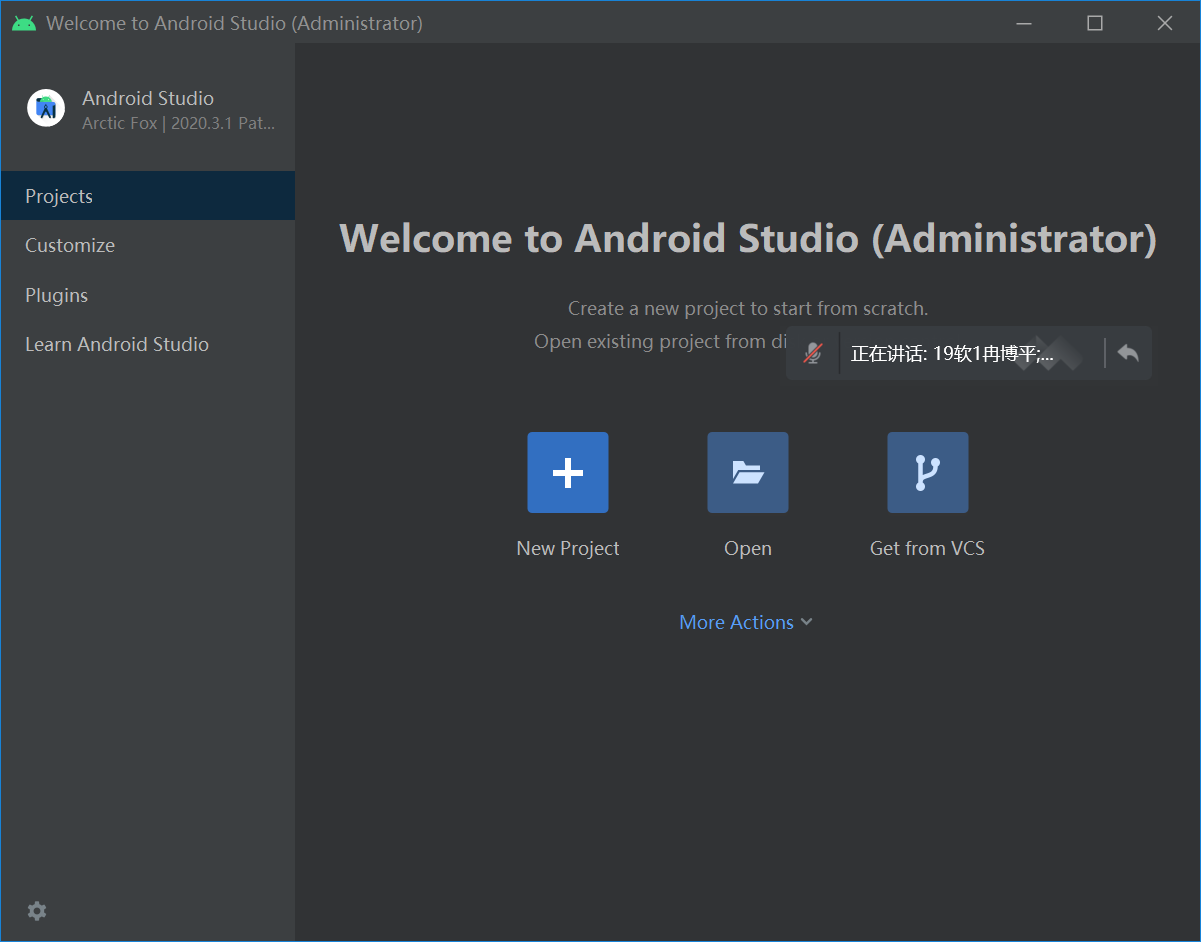Image resolution: width=1201 pixels, height=942 pixels.
Task: Close the Welcome to Android Studio window
Action: [1165, 23]
